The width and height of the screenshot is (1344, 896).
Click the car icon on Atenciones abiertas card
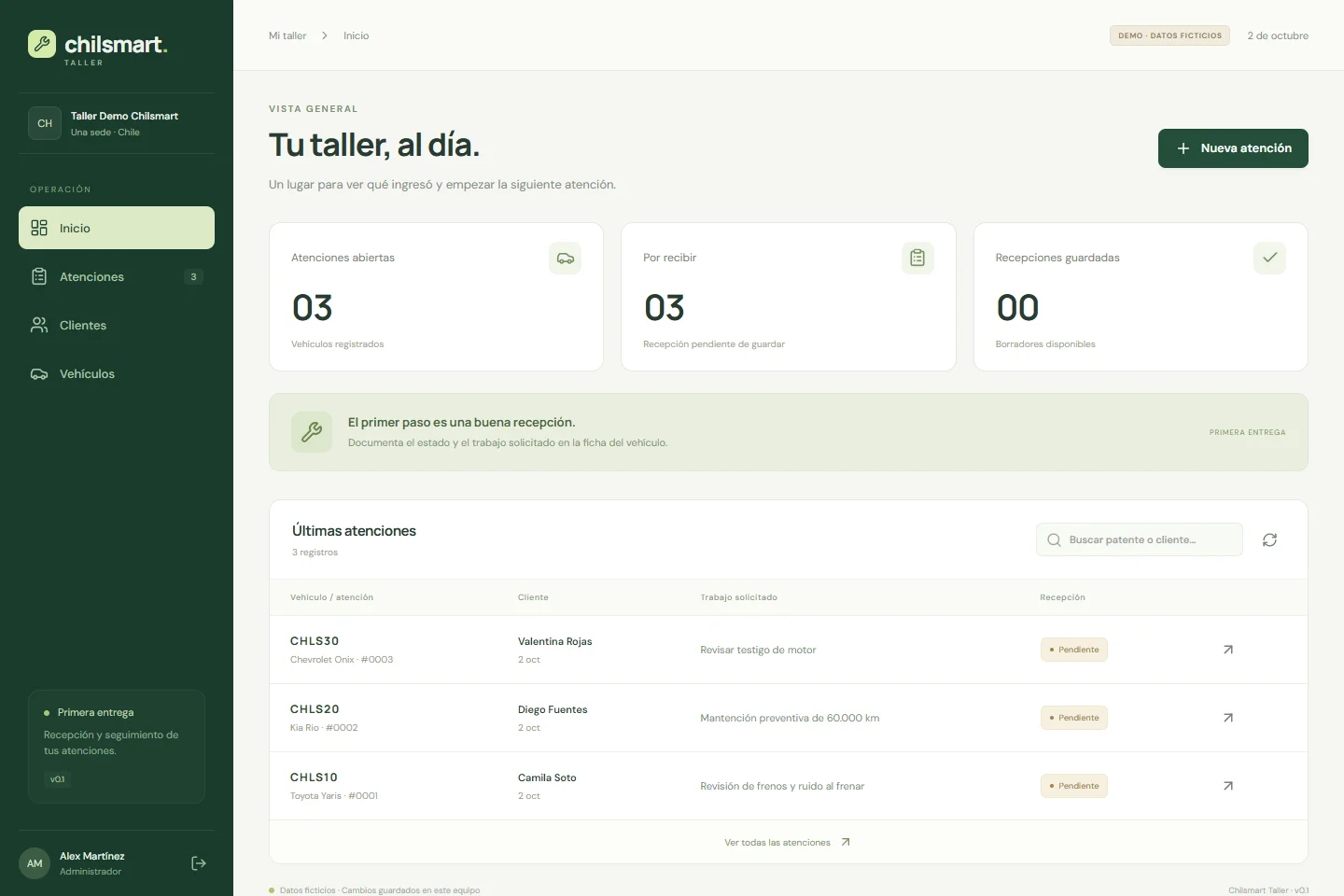(566, 259)
